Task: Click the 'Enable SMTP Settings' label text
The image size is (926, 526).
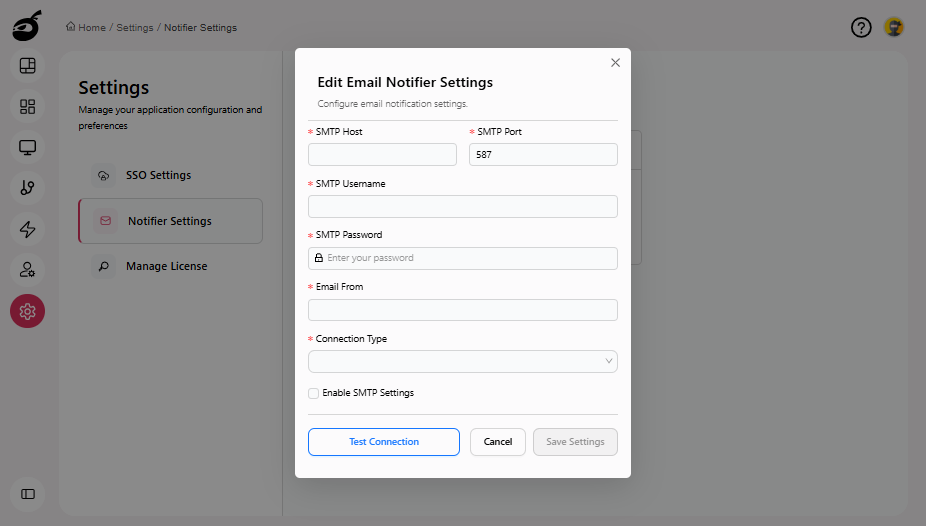Action: pos(368,393)
